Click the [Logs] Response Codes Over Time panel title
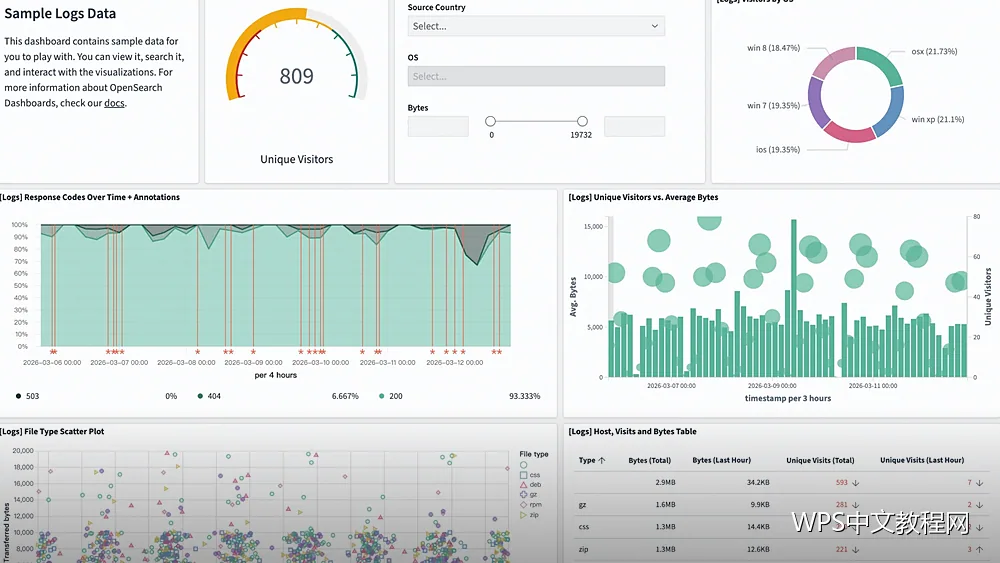Viewport: 1000px width, 563px height. pyautogui.click(x=90, y=198)
